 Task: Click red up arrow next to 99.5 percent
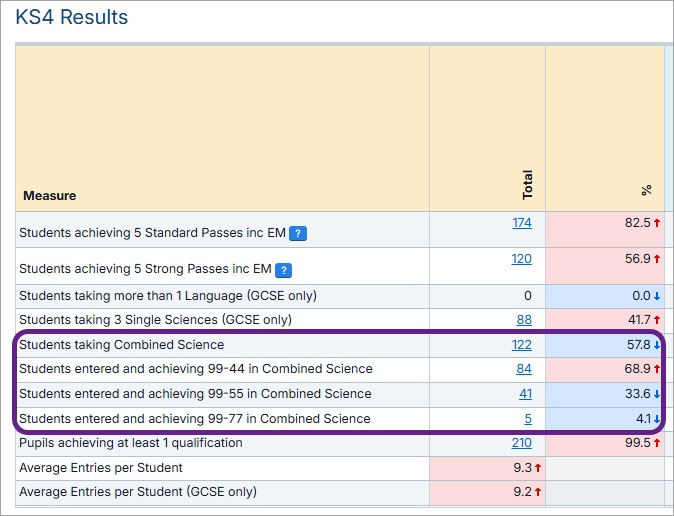[657, 443]
